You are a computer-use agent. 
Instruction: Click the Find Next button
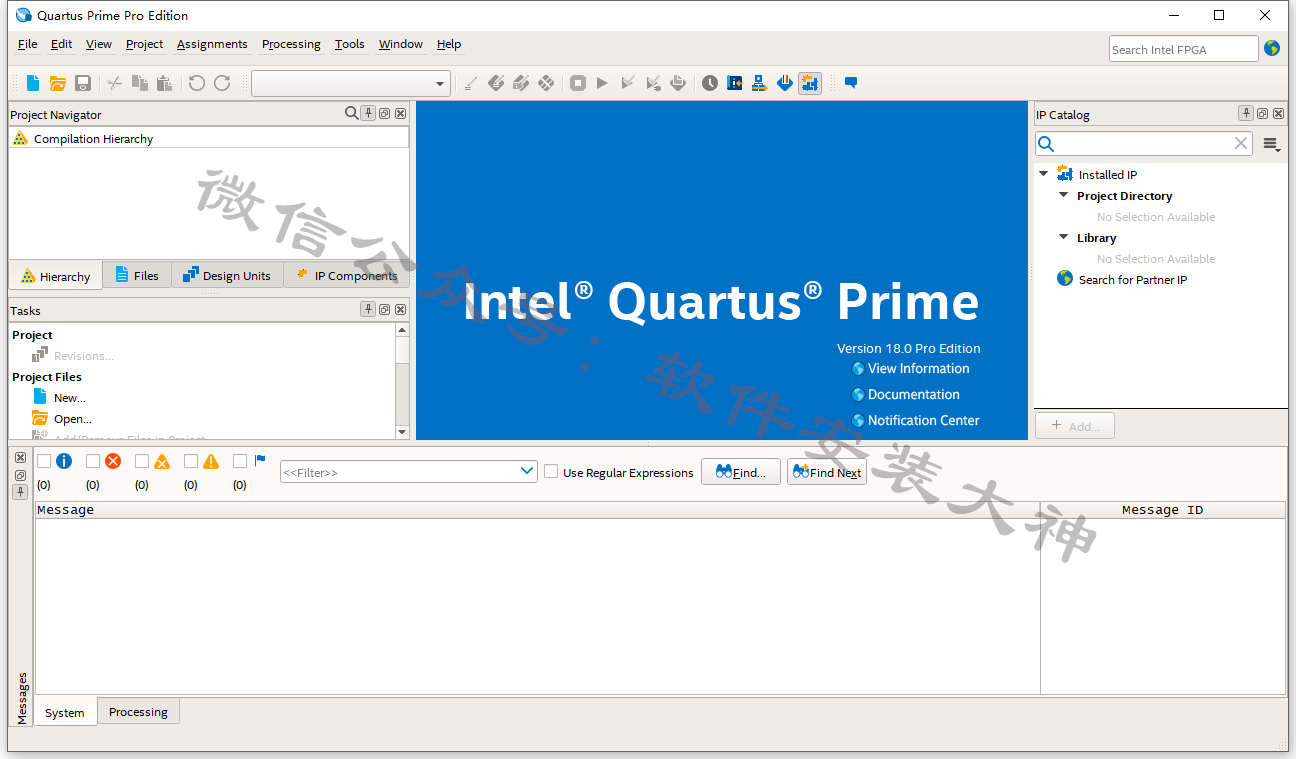coord(827,472)
